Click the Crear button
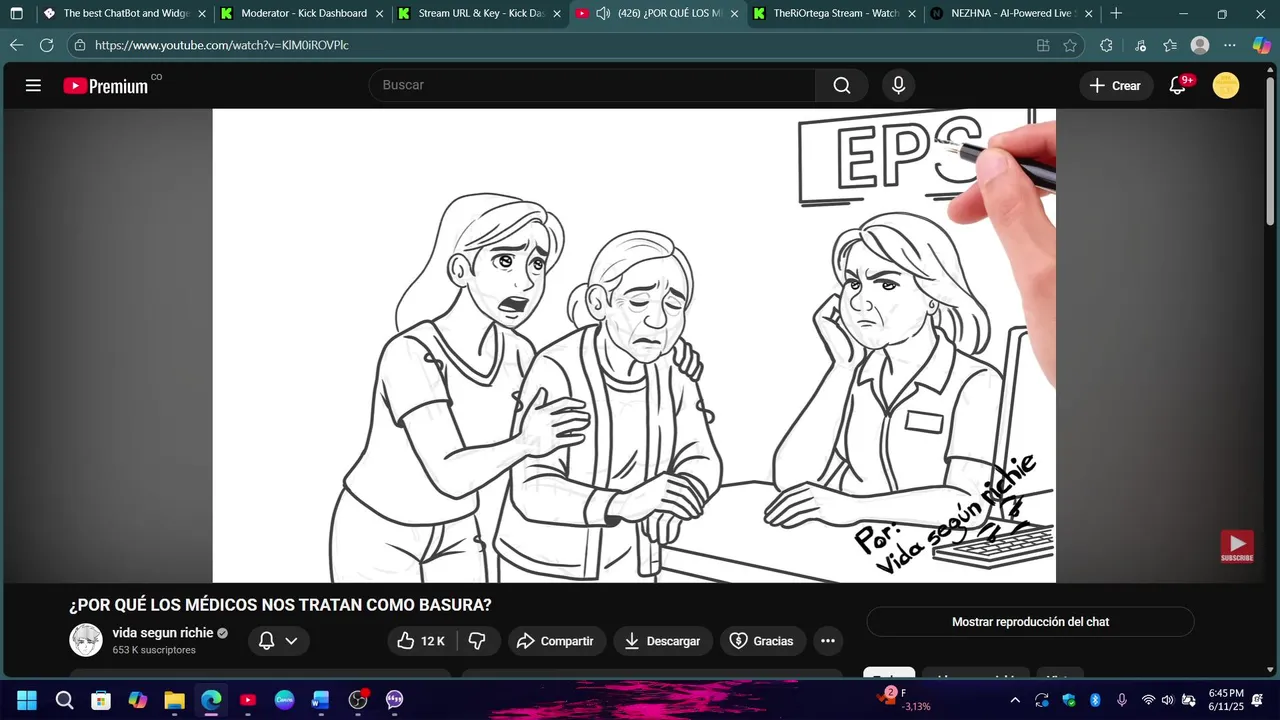 1115,85
